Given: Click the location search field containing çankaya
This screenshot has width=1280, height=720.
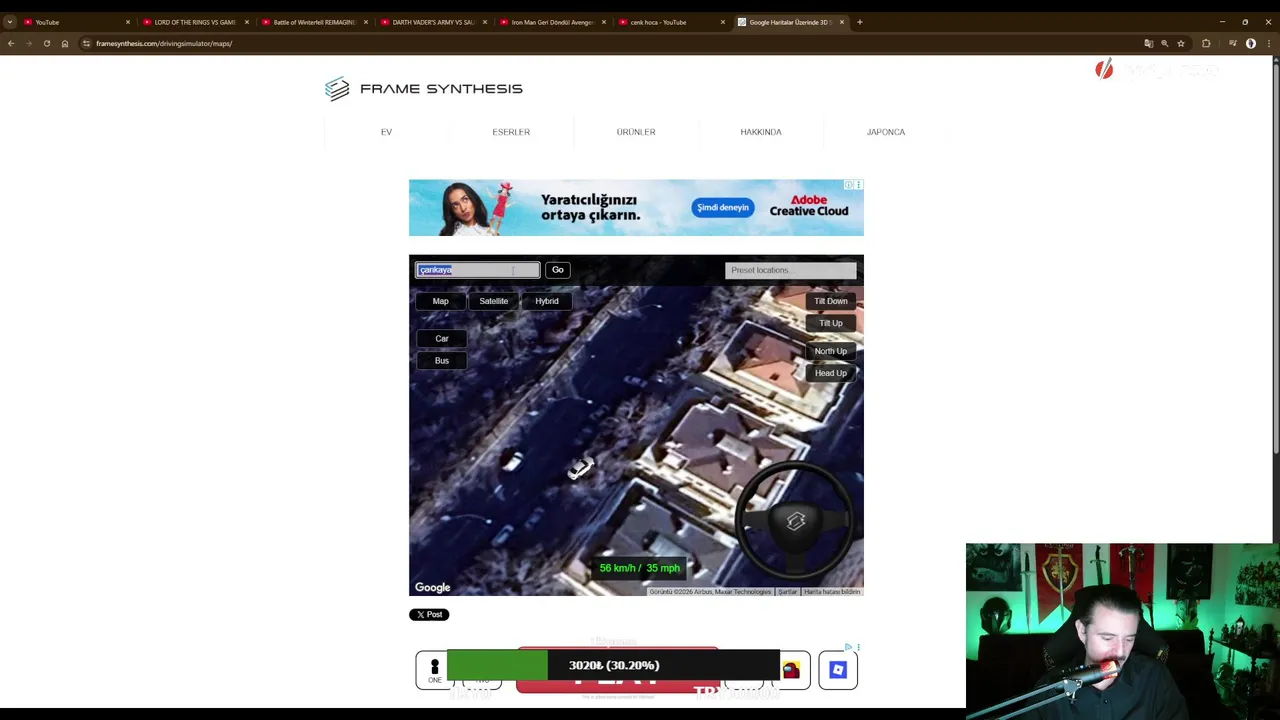Looking at the screenshot, I should [478, 270].
